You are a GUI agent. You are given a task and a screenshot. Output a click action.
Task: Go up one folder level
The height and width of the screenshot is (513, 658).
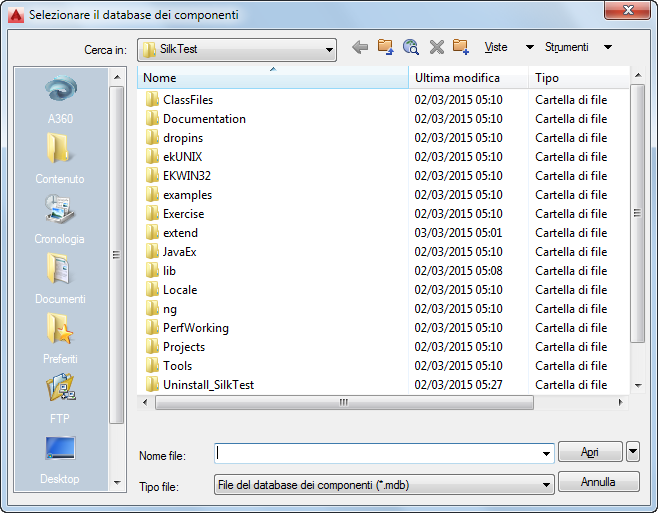[x=385, y=47]
